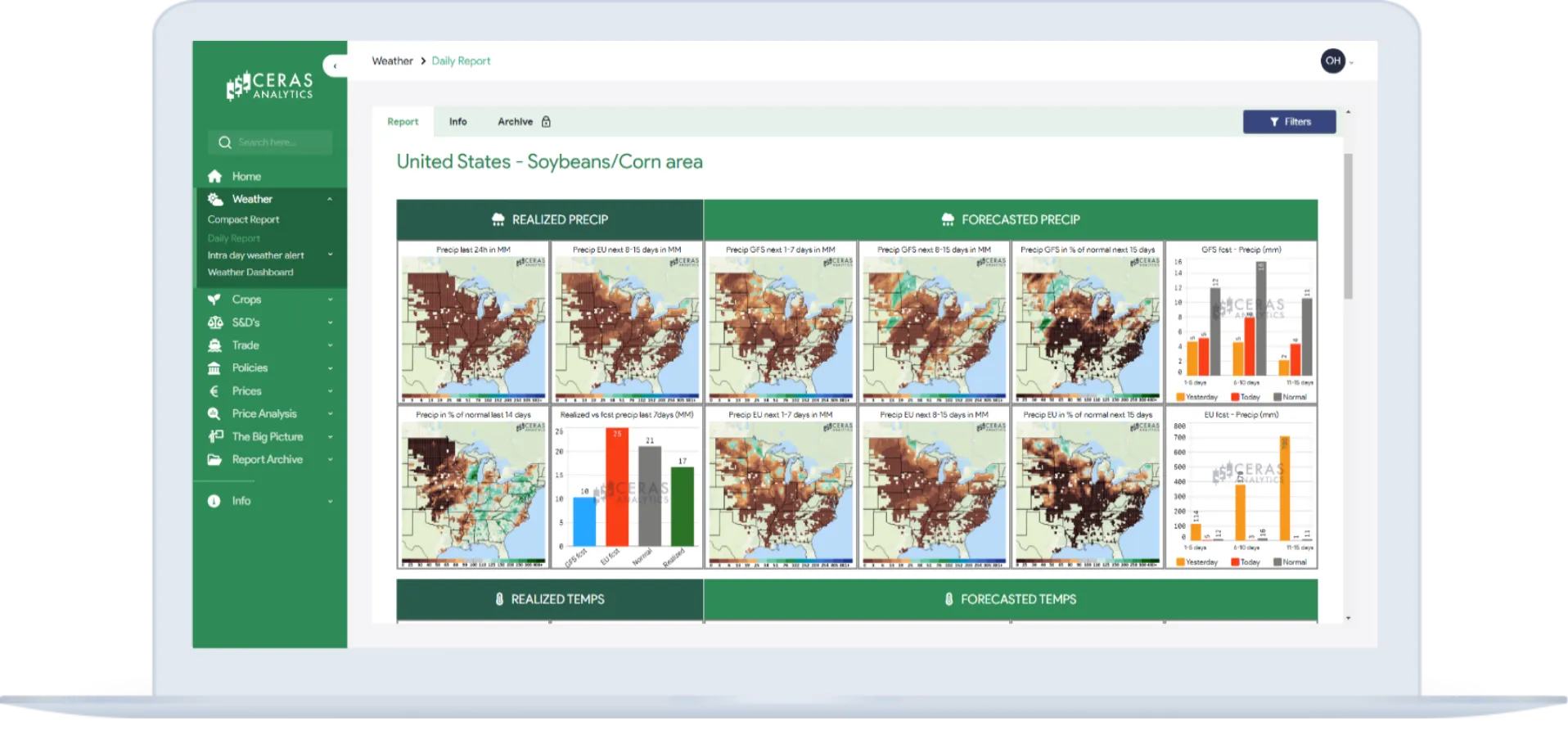Expand the Crops menu chevron
The image size is (1568, 735).
click(x=330, y=300)
